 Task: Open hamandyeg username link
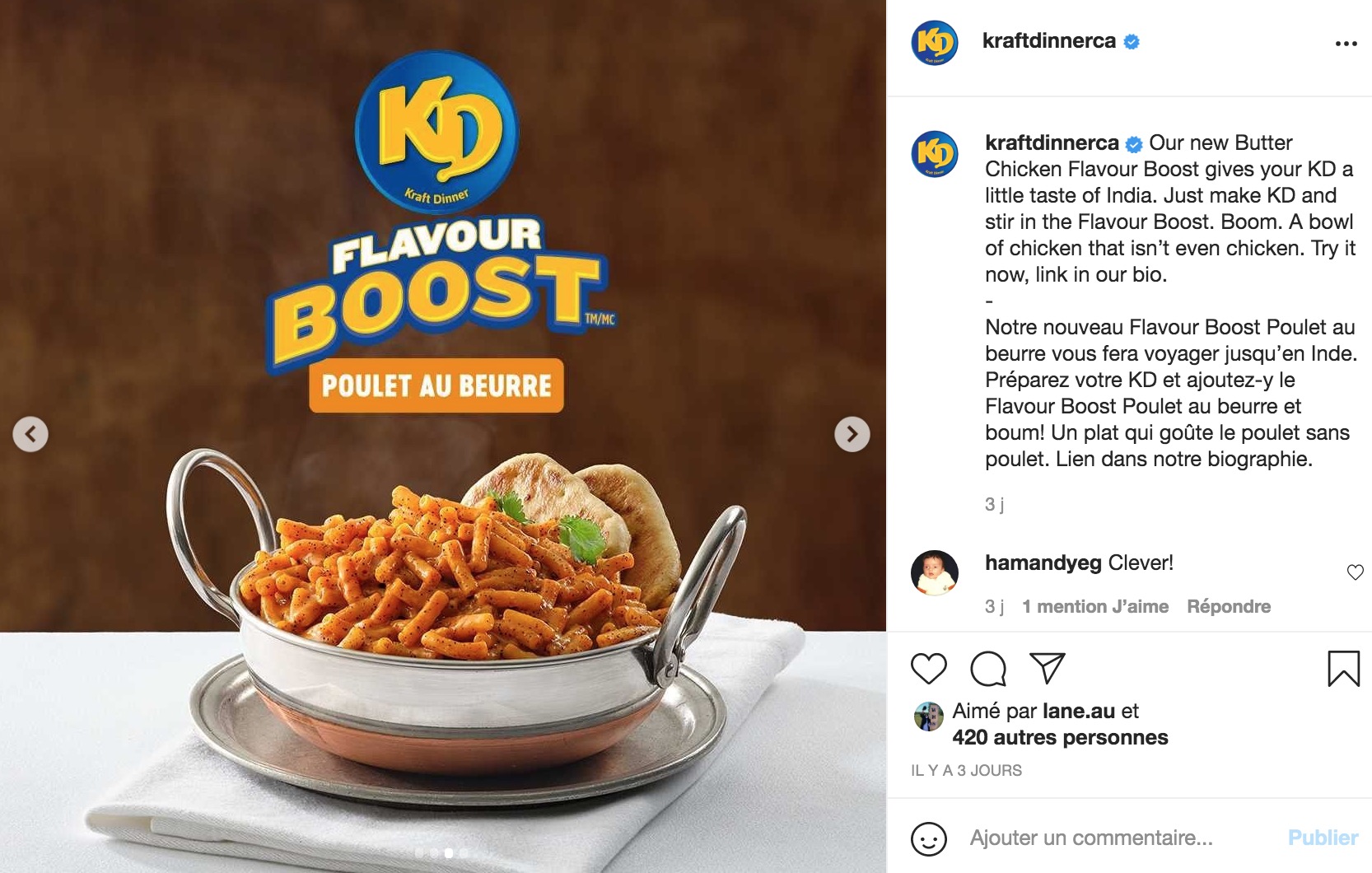[1043, 563]
